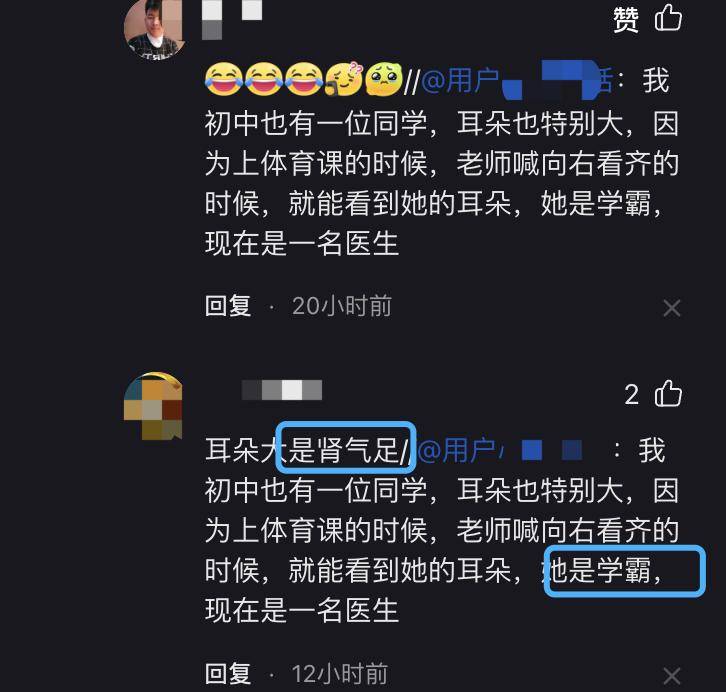Tap the sleepy emoji with question marks

tap(344, 78)
